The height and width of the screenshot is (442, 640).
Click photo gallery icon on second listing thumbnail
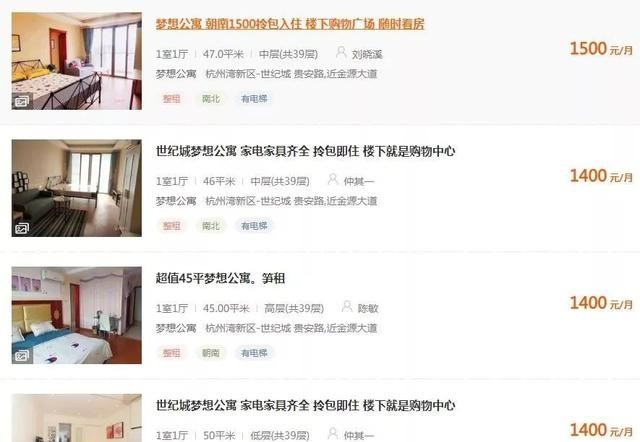[22, 229]
